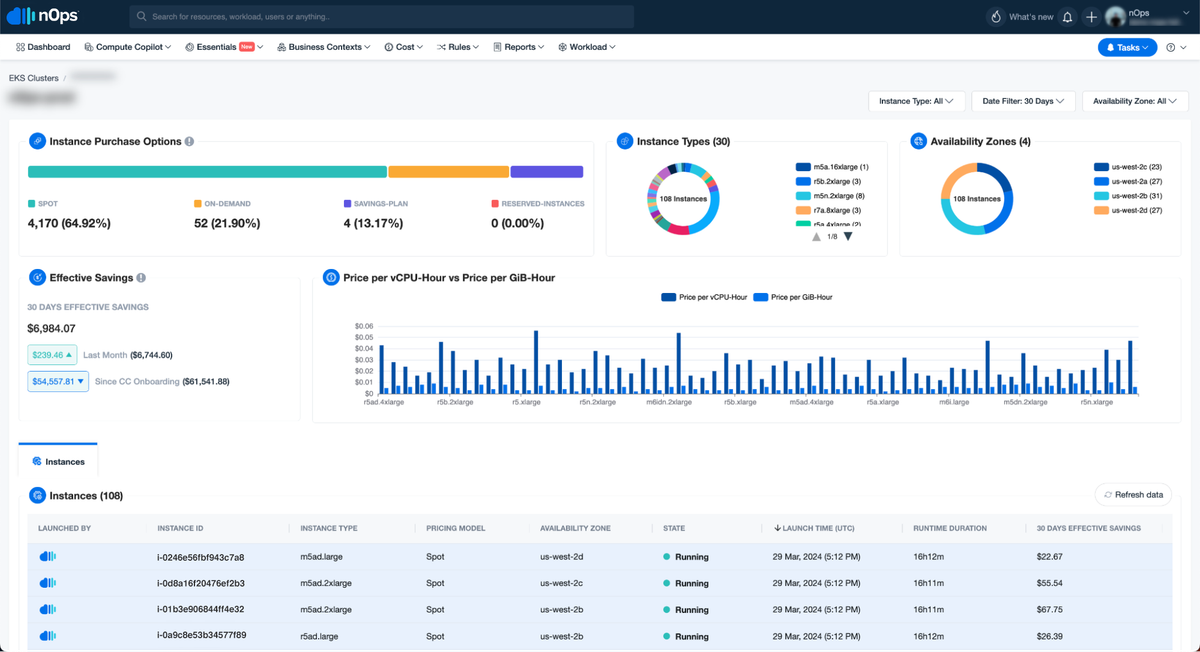Open the Date Filter: 30 Days dropdown
The image size is (1200, 652).
(x=1023, y=101)
